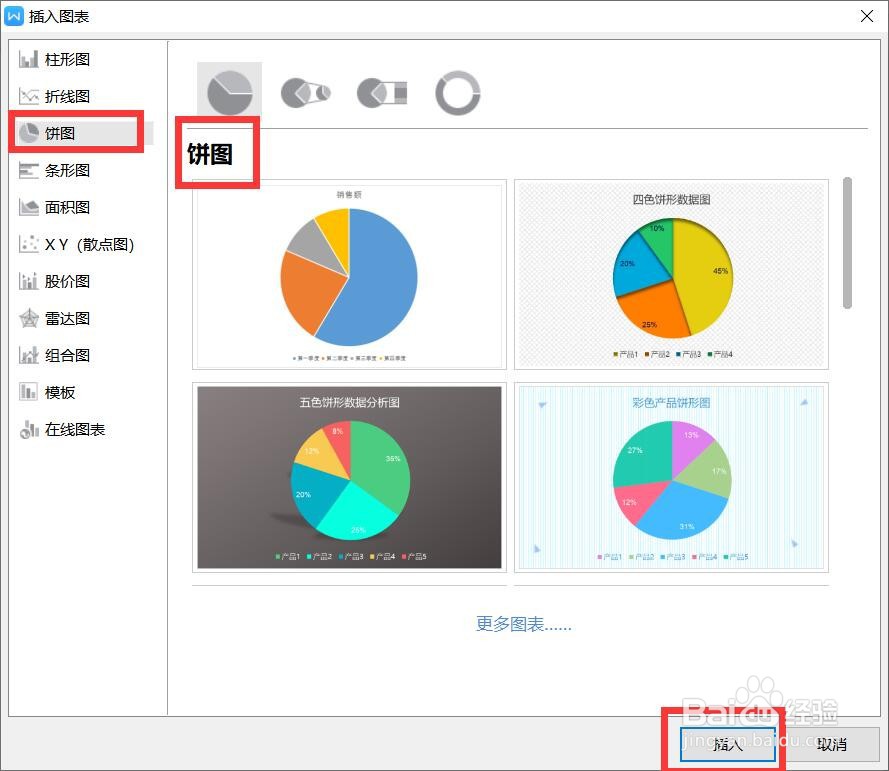Open the 在线图表 category
This screenshot has height=771, width=889.
pyautogui.click(x=70, y=429)
